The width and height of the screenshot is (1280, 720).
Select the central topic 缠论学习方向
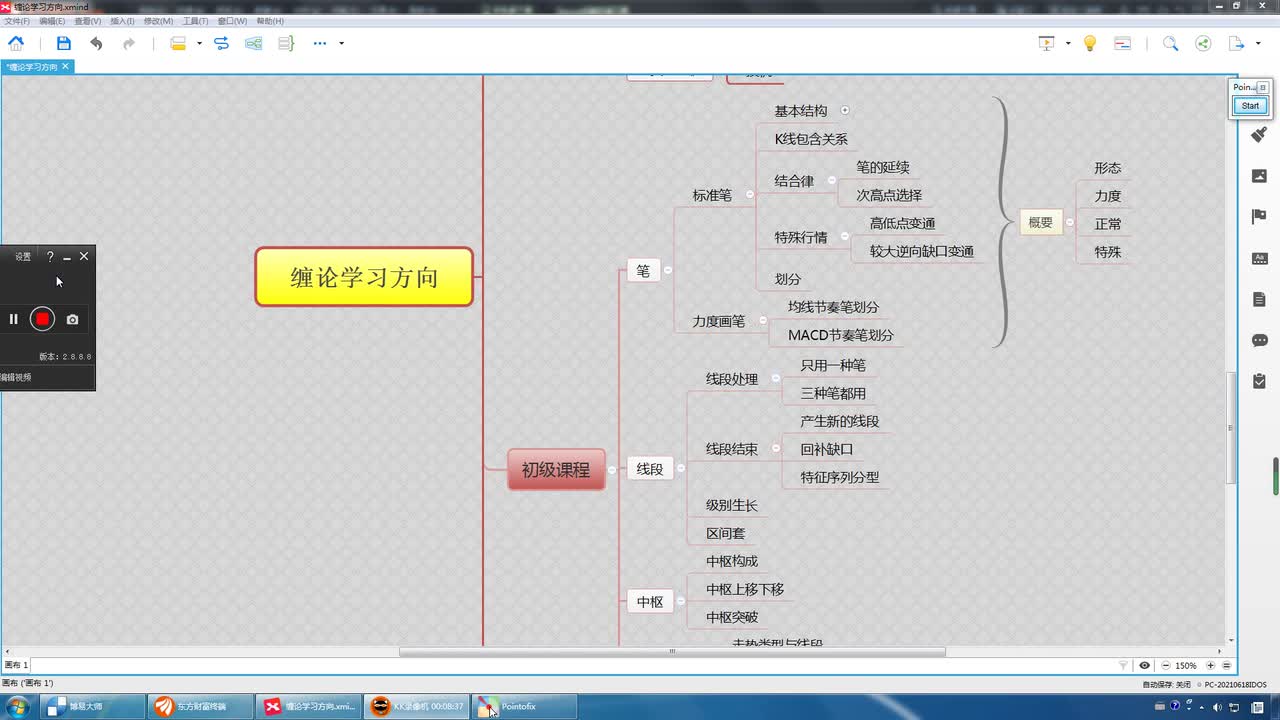364,277
